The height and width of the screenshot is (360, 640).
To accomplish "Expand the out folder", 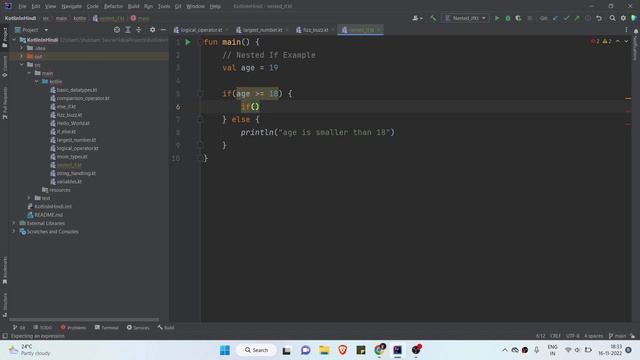I will coord(22,56).
